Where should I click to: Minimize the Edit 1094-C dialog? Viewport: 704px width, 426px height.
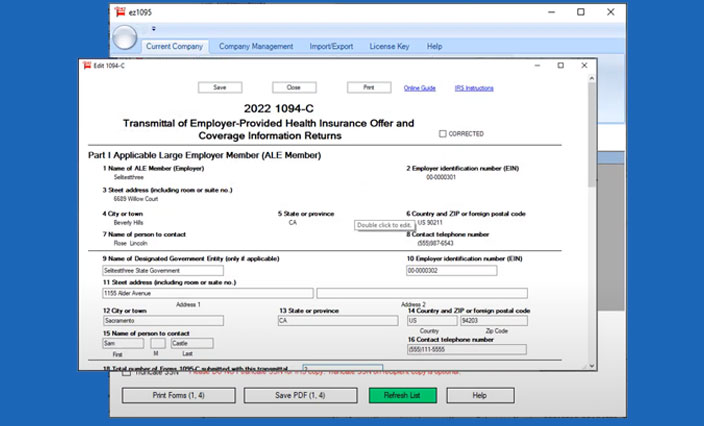(x=537, y=66)
